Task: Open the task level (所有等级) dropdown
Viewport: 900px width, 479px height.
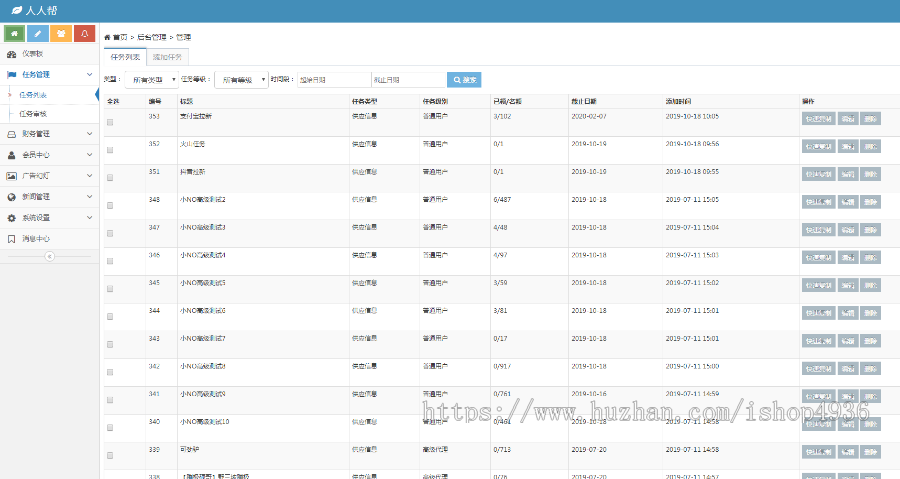Action: pyautogui.click(x=241, y=80)
